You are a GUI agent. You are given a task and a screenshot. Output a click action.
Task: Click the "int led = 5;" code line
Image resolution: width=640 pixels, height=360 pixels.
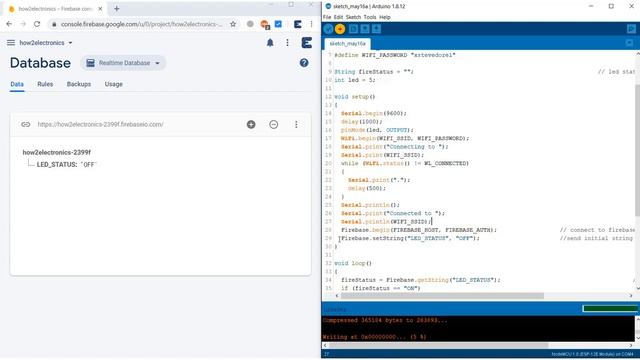point(355,80)
